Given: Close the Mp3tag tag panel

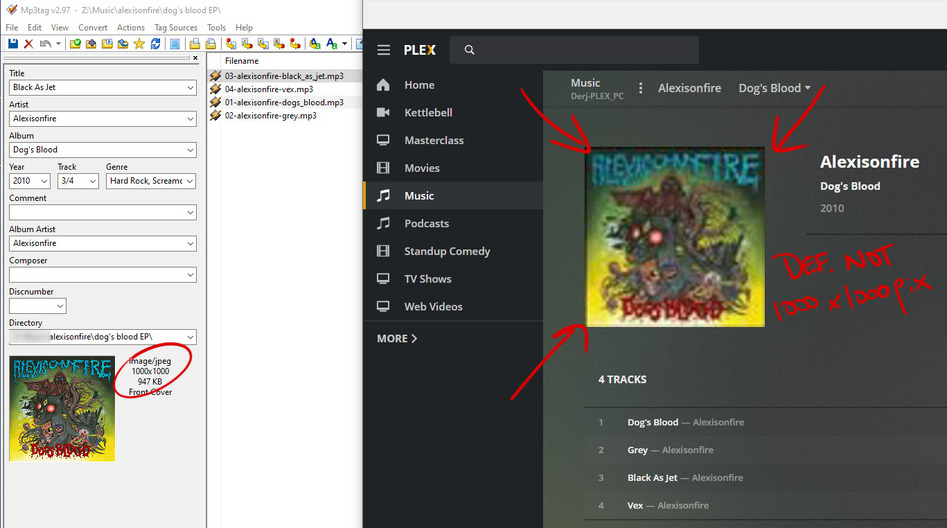Looking at the screenshot, I should [195, 58].
